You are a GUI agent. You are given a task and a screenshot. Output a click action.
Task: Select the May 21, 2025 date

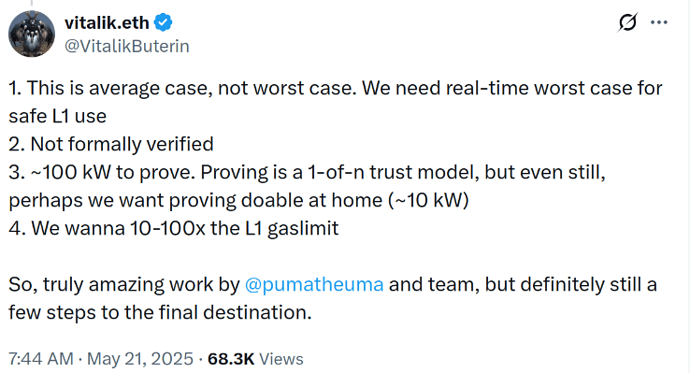click(140, 359)
